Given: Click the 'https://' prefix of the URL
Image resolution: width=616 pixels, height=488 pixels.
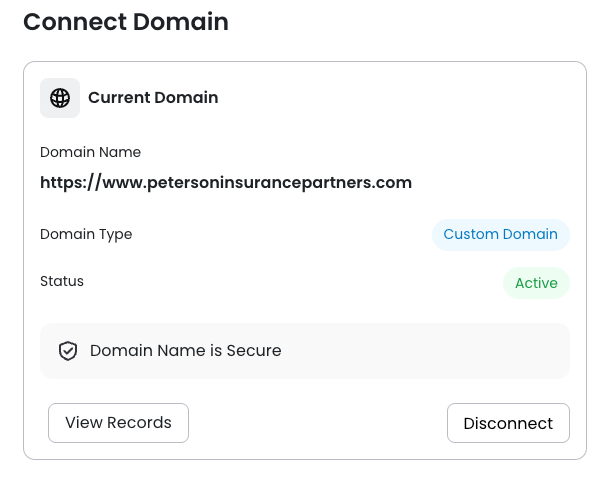Looking at the screenshot, I should tap(72, 183).
